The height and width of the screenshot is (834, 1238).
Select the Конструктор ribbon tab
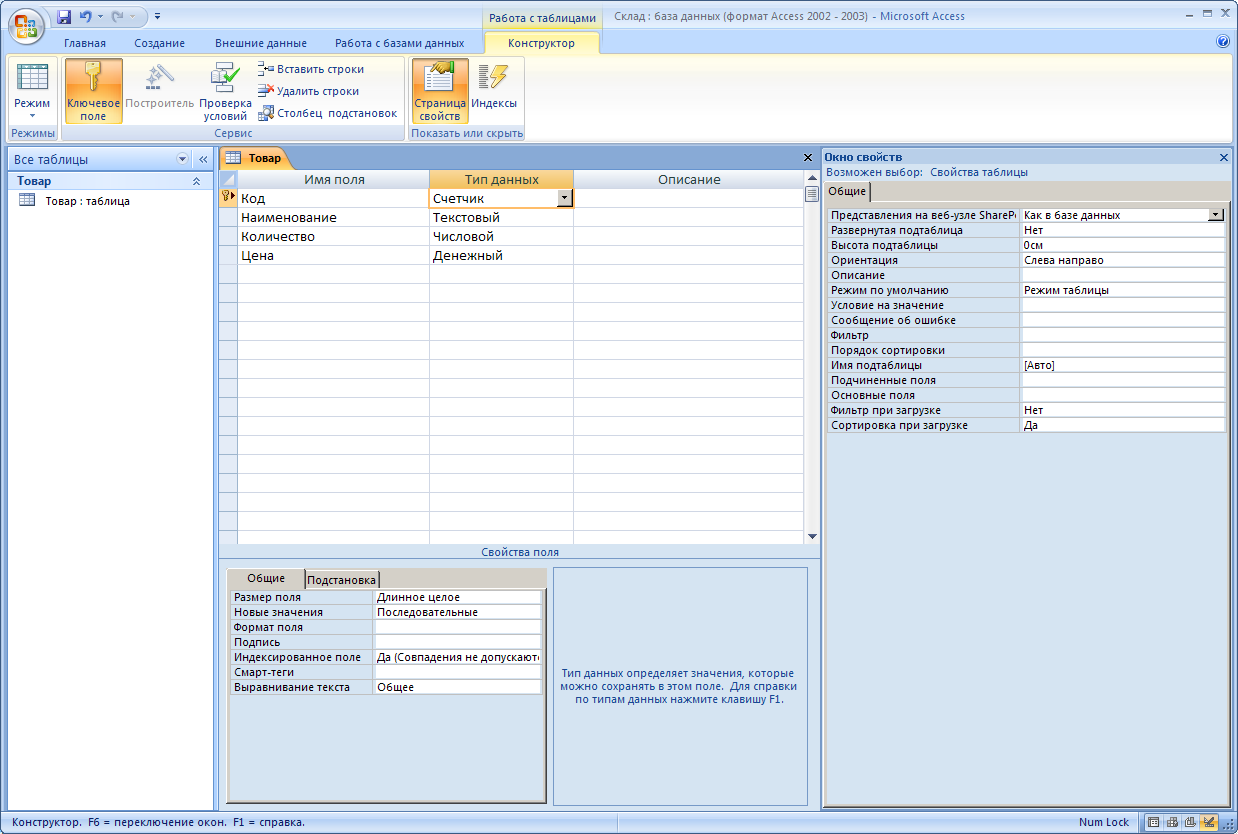pyautogui.click(x=541, y=43)
